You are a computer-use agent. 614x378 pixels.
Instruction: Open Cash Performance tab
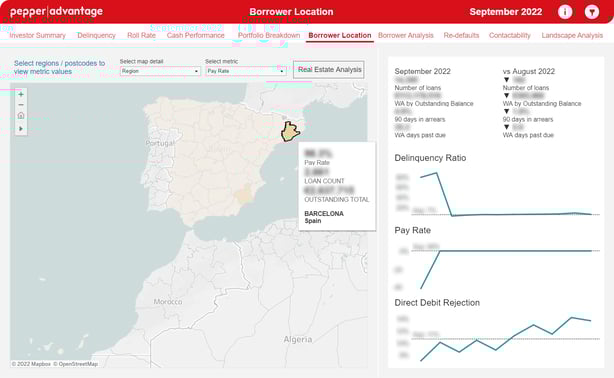[x=196, y=35]
